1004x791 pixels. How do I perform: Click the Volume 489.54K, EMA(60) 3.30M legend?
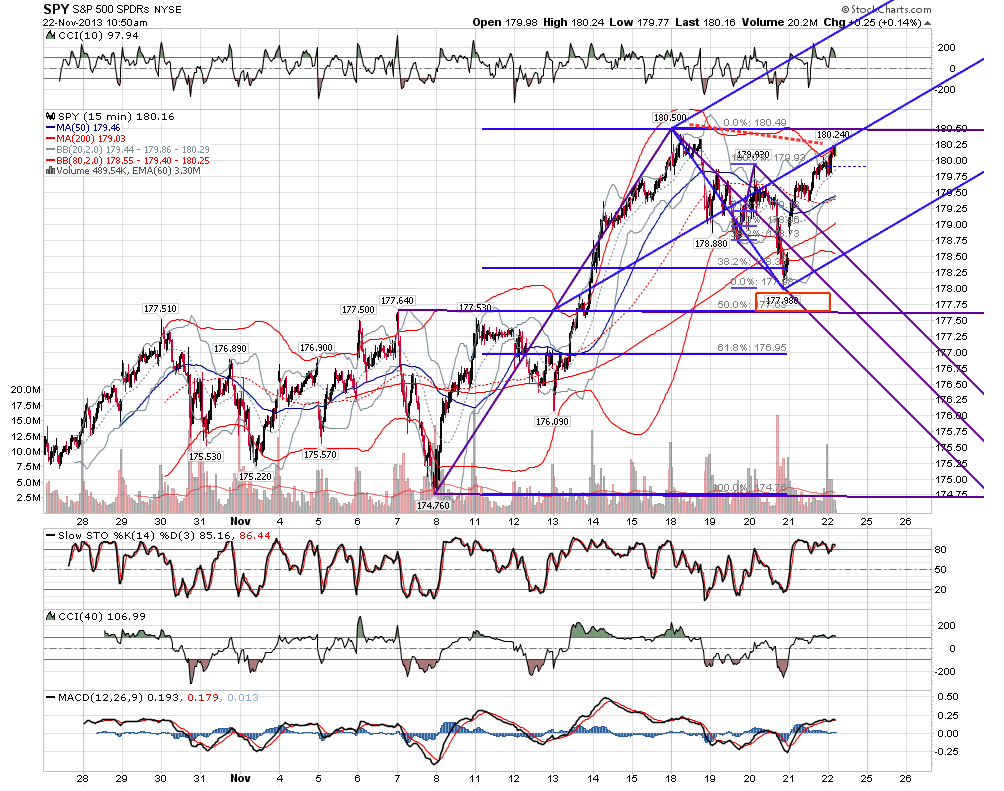click(x=128, y=171)
